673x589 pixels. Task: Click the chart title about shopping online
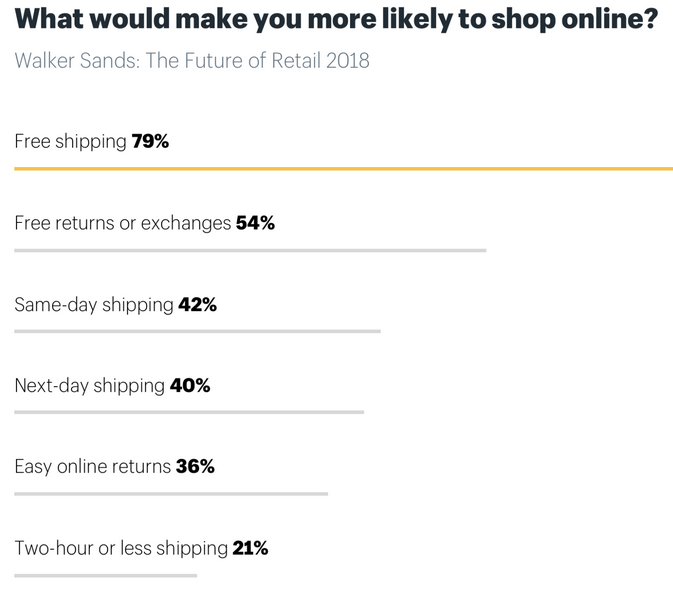[x=336, y=19]
